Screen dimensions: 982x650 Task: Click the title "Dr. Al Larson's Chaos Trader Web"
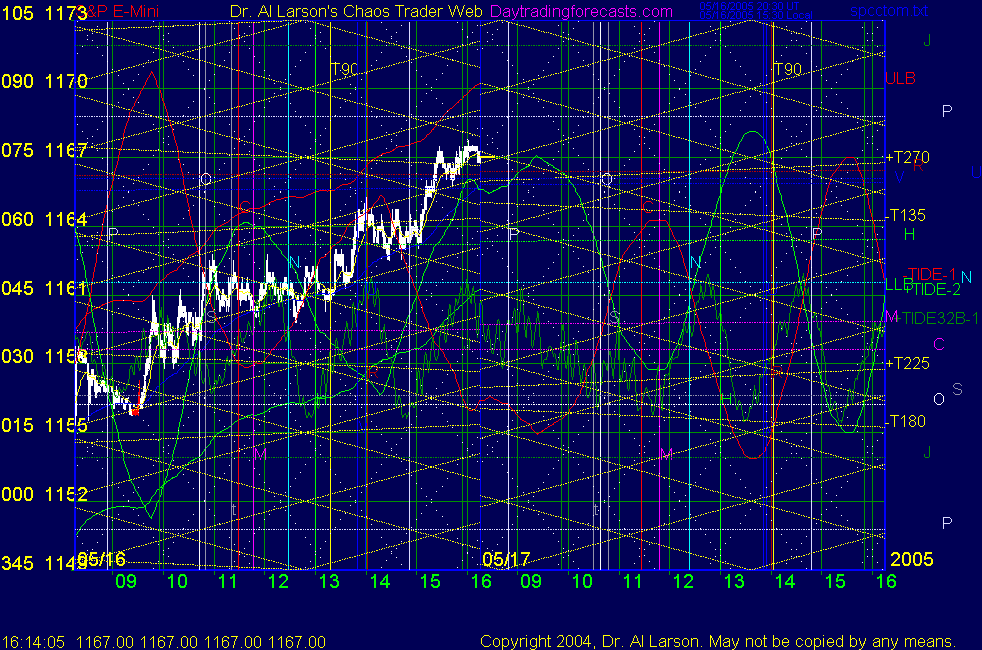356,11
